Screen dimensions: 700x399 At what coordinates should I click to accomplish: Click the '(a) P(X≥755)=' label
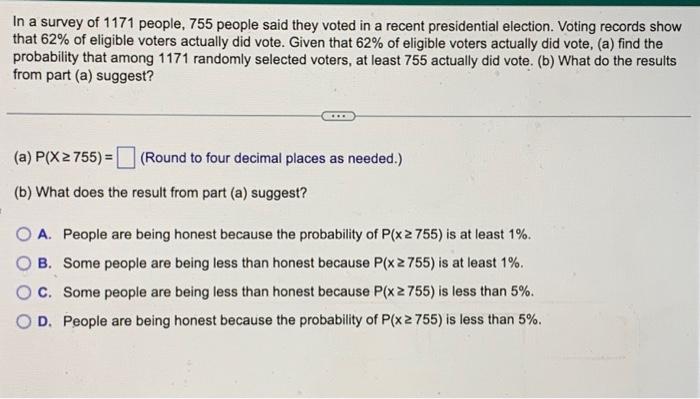pos(64,158)
